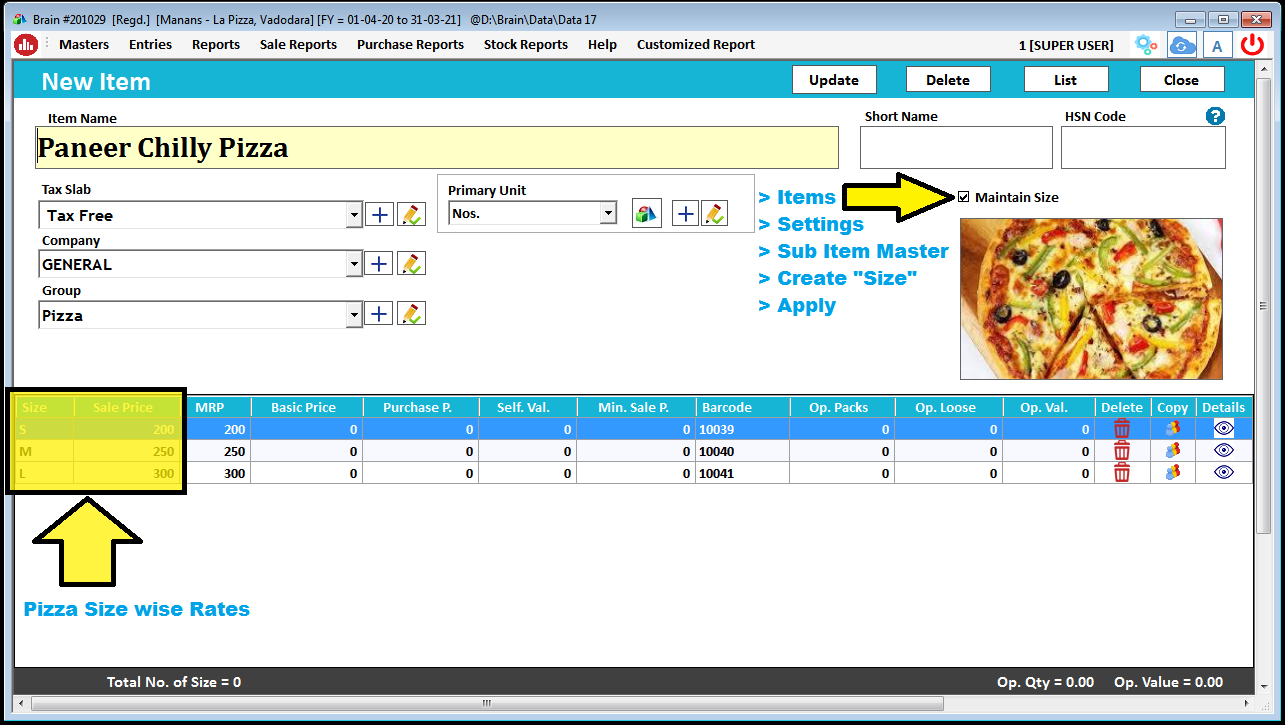Viewport: 1286px width, 725px height.
Task: Select the Masters menu
Action: 83,44
